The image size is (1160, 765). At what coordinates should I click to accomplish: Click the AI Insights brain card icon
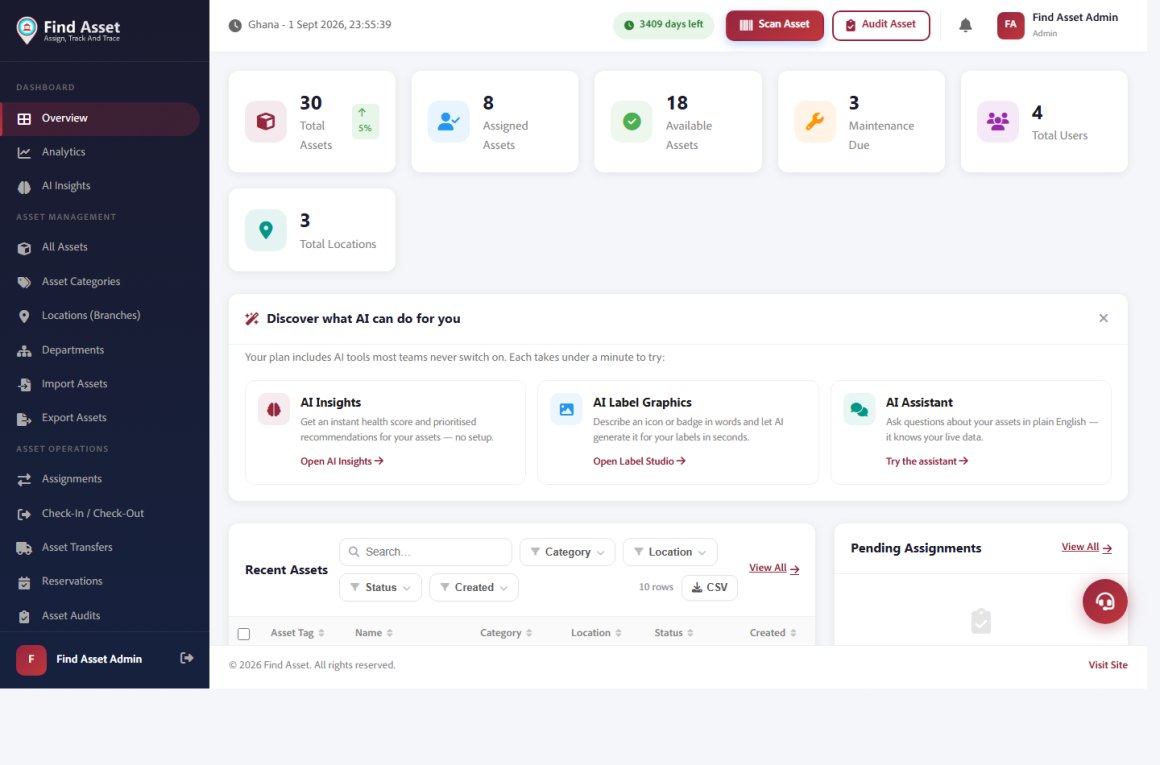274,409
